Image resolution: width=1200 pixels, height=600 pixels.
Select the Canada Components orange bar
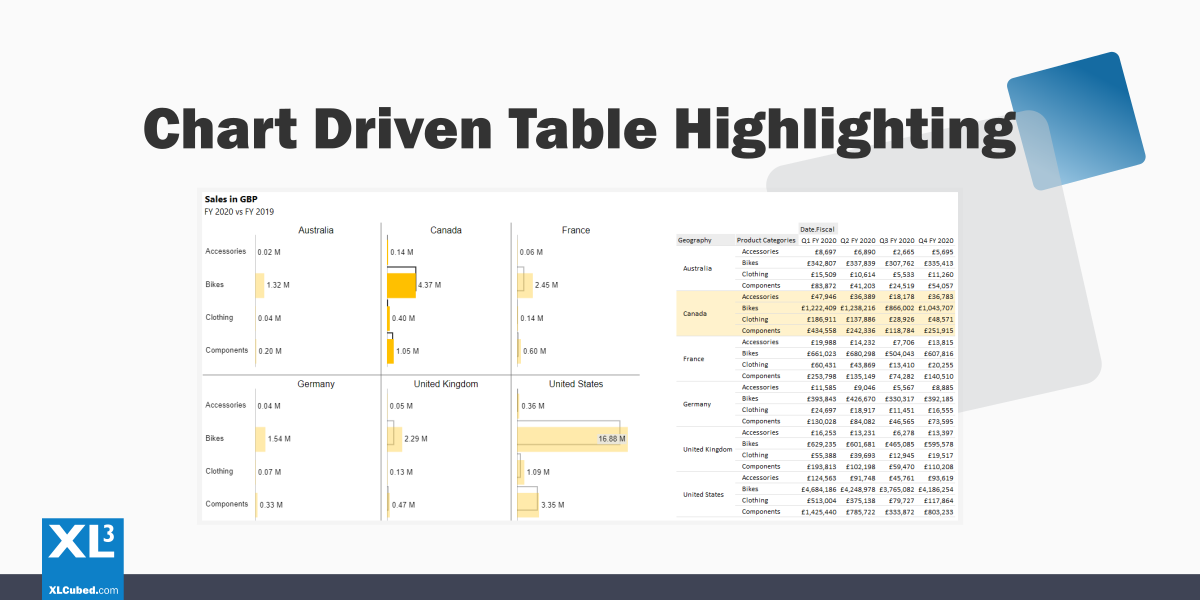click(391, 351)
